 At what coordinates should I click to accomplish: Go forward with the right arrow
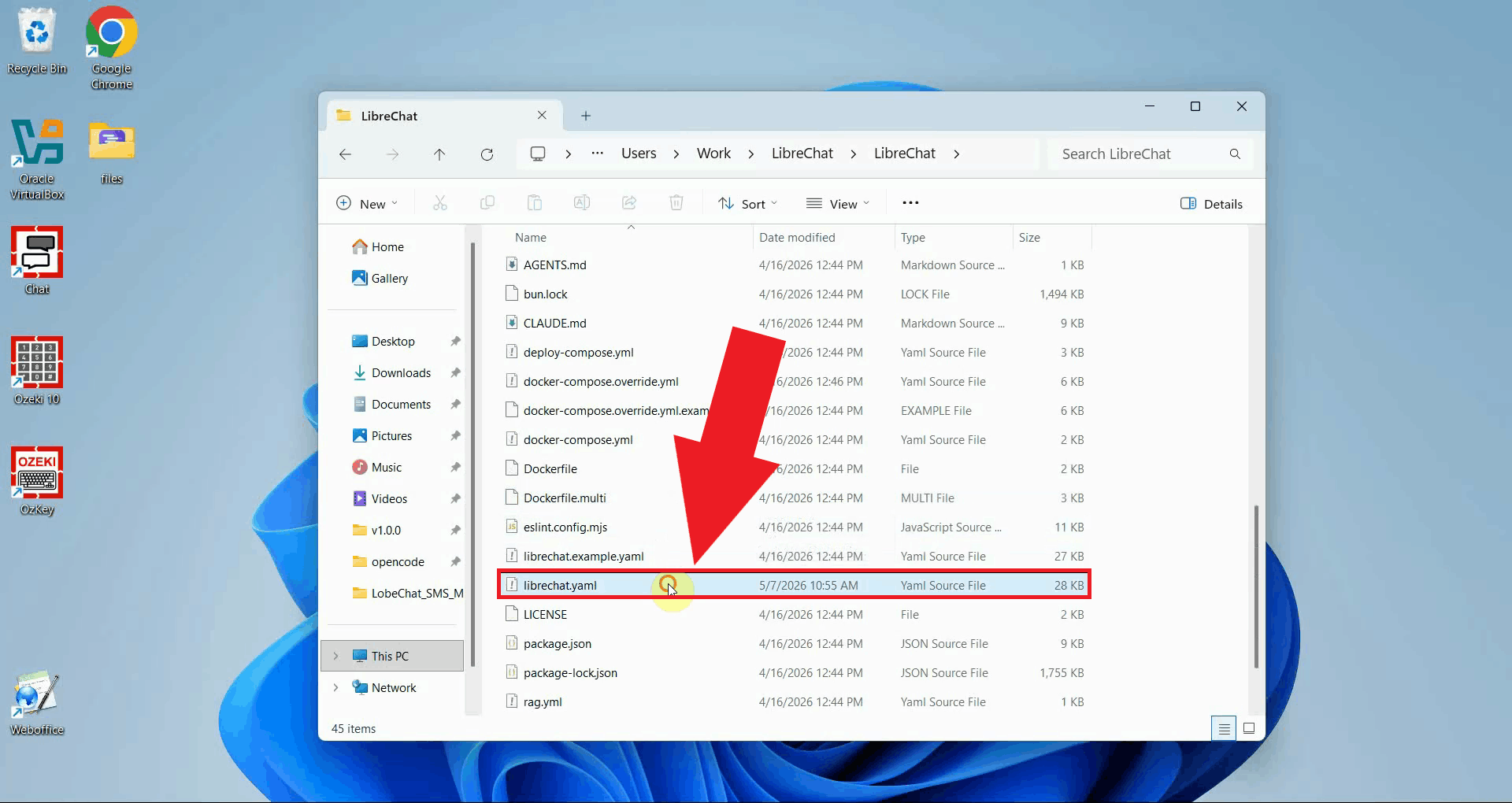pyautogui.click(x=392, y=154)
